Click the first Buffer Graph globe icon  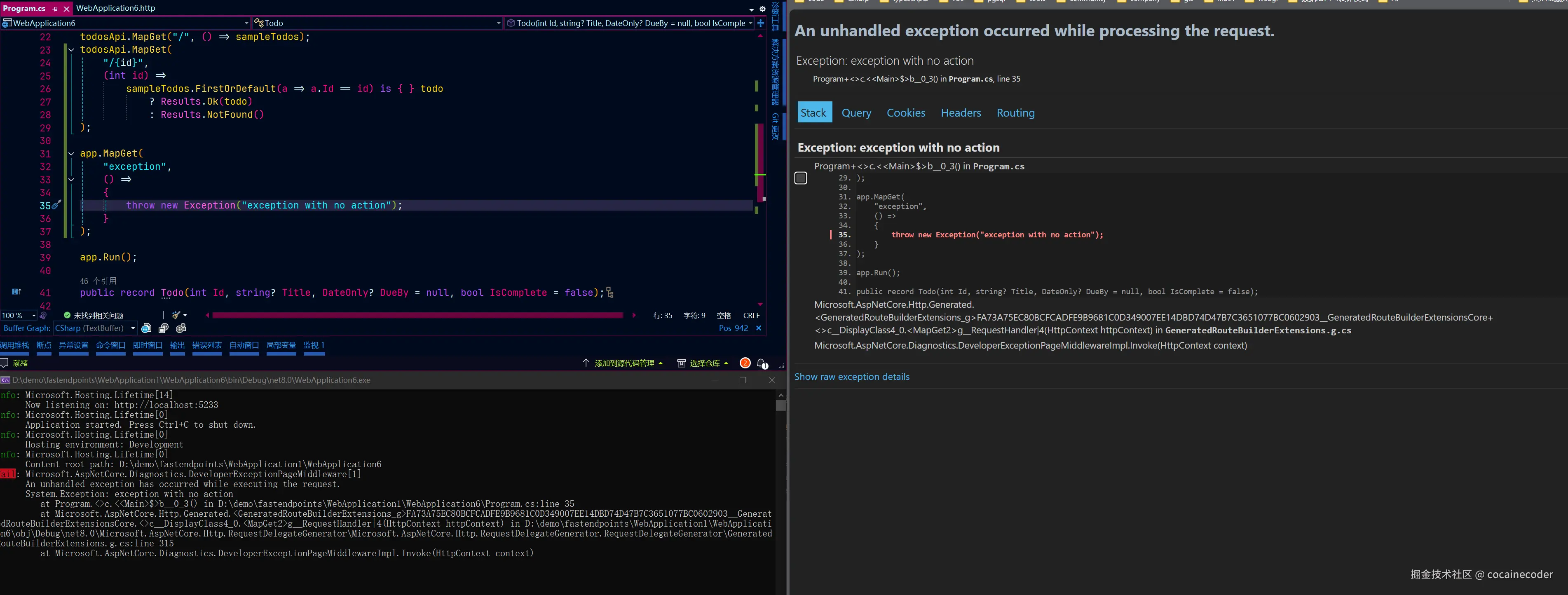tap(146, 328)
